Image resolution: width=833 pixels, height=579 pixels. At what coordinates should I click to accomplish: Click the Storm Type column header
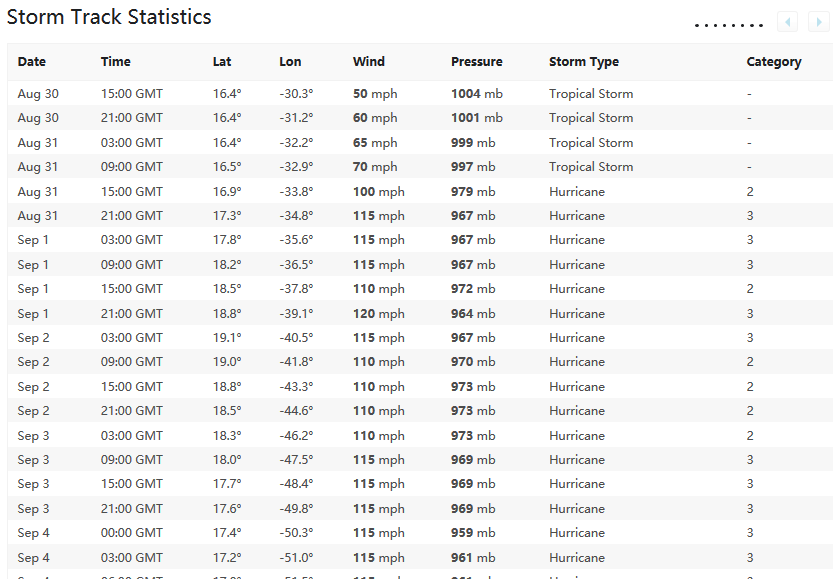pyautogui.click(x=584, y=62)
